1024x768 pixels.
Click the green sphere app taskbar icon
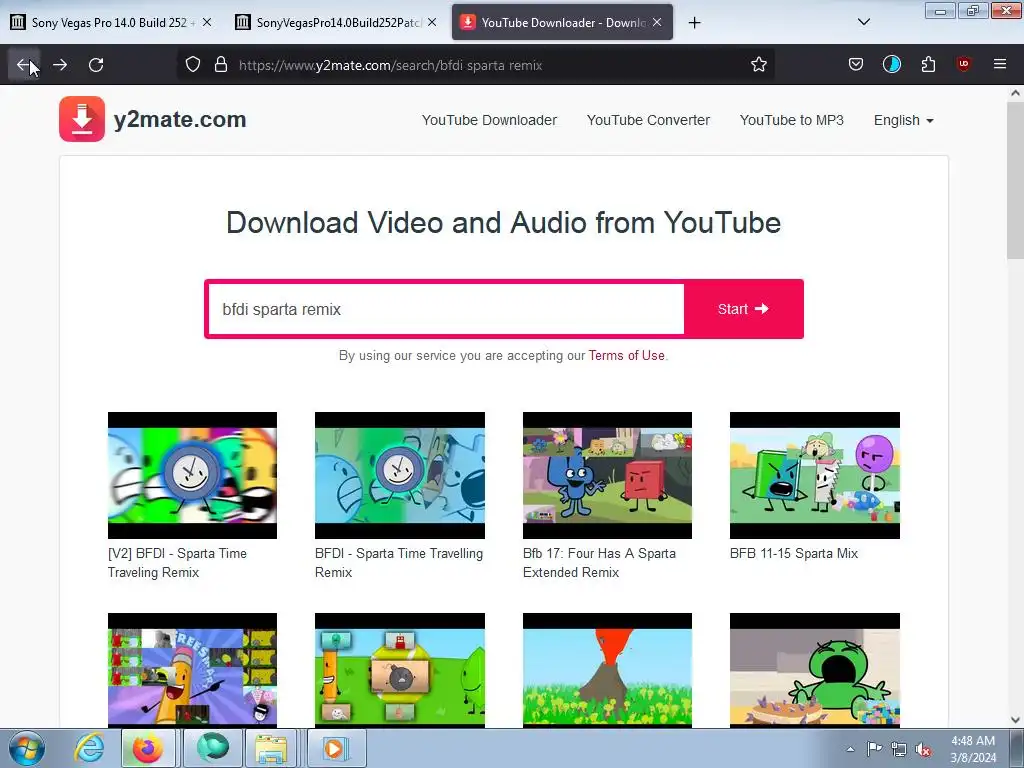(x=211, y=748)
